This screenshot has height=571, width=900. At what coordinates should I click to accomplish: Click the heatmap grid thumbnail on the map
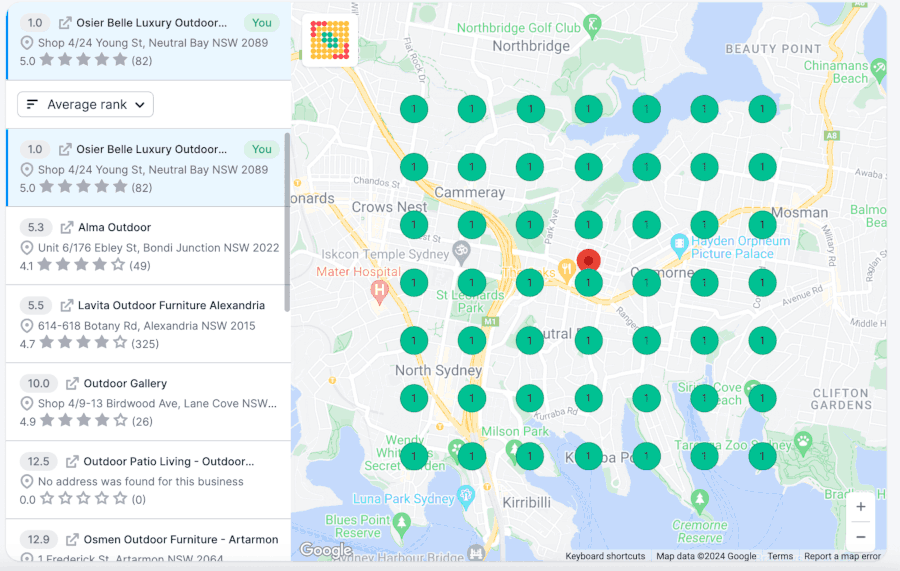pos(330,40)
